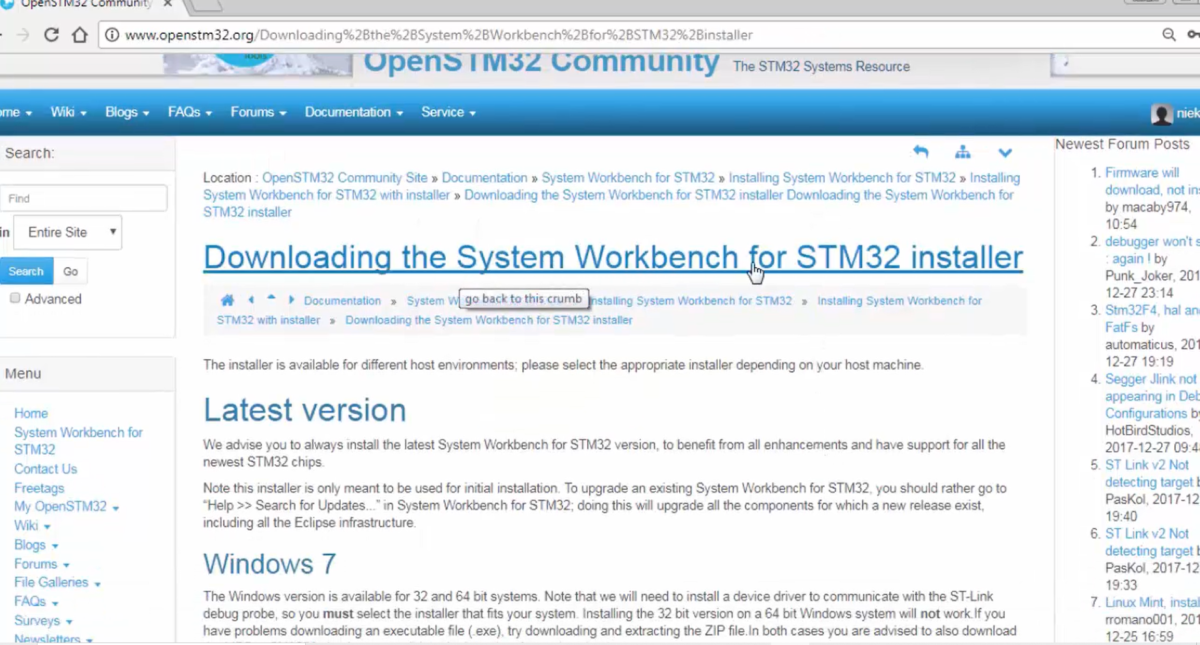1200x645 pixels.
Task: Open the Forums menu in the navbar
Action: [258, 112]
